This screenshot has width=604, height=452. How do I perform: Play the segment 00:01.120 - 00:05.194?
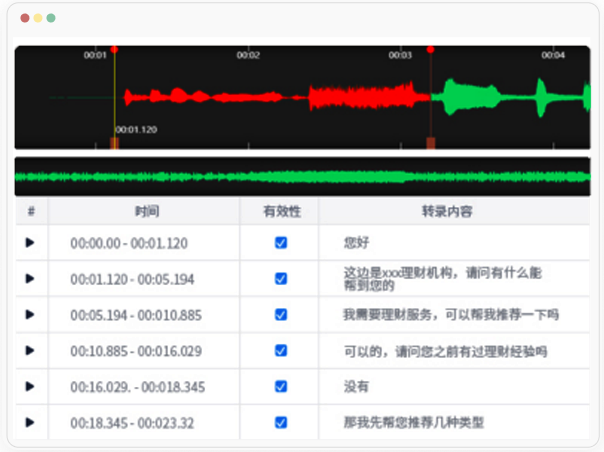click(x=30, y=278)
